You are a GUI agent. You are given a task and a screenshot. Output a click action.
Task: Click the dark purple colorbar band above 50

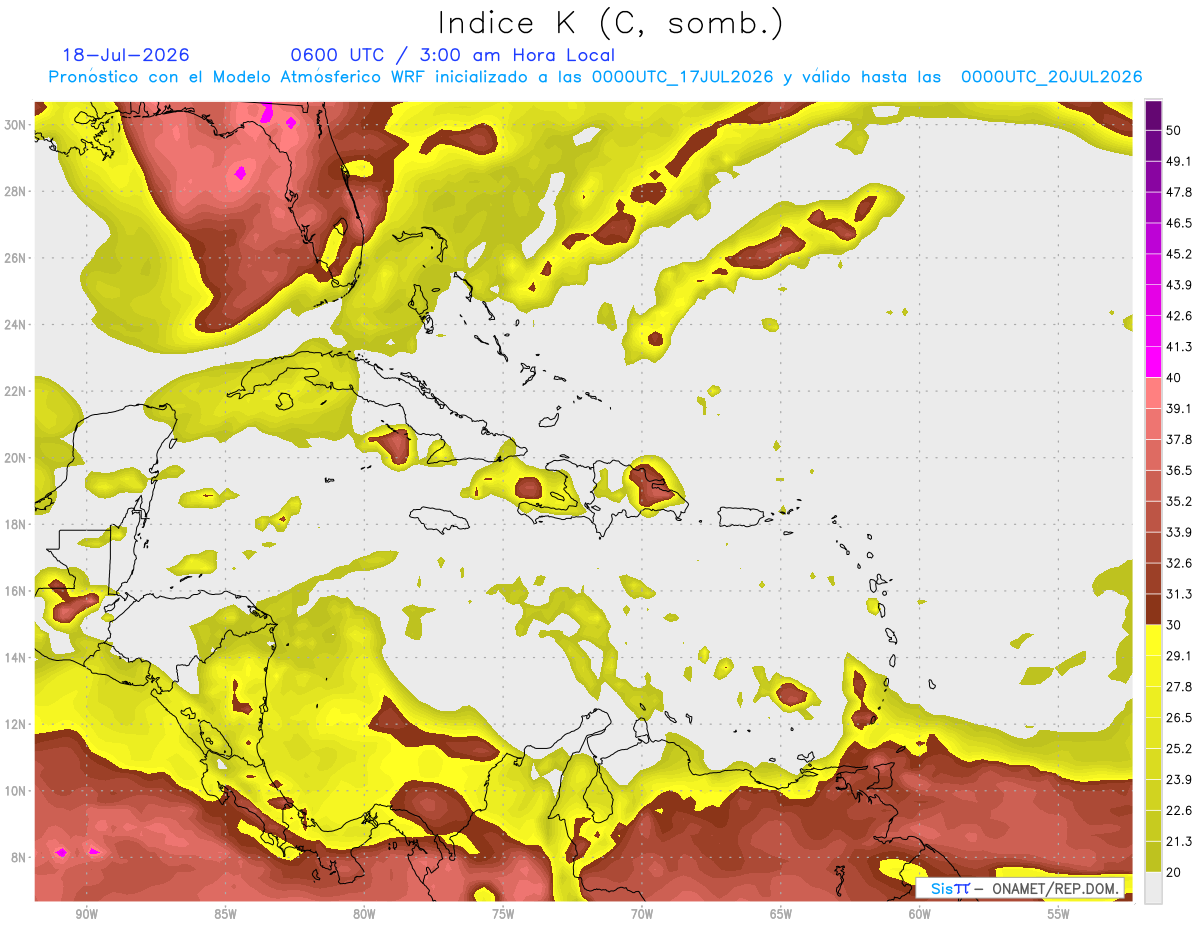[1154, 115]
